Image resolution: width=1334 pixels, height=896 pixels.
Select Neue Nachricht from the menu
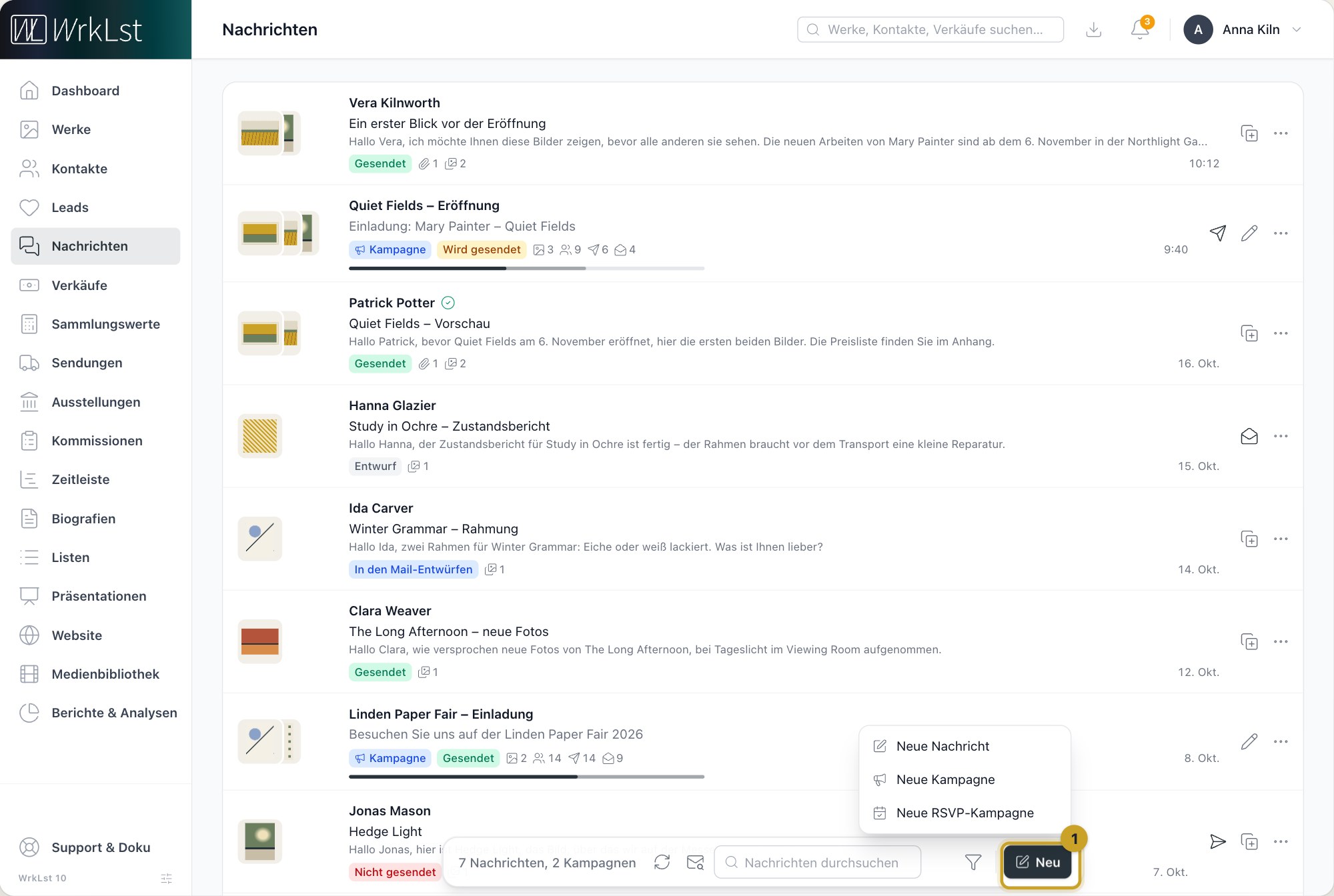pos(964,746)
